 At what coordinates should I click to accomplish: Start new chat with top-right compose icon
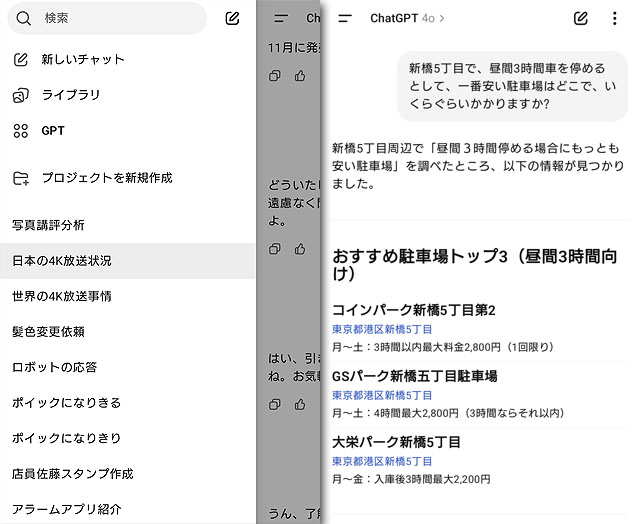click(x=581, y=18)
